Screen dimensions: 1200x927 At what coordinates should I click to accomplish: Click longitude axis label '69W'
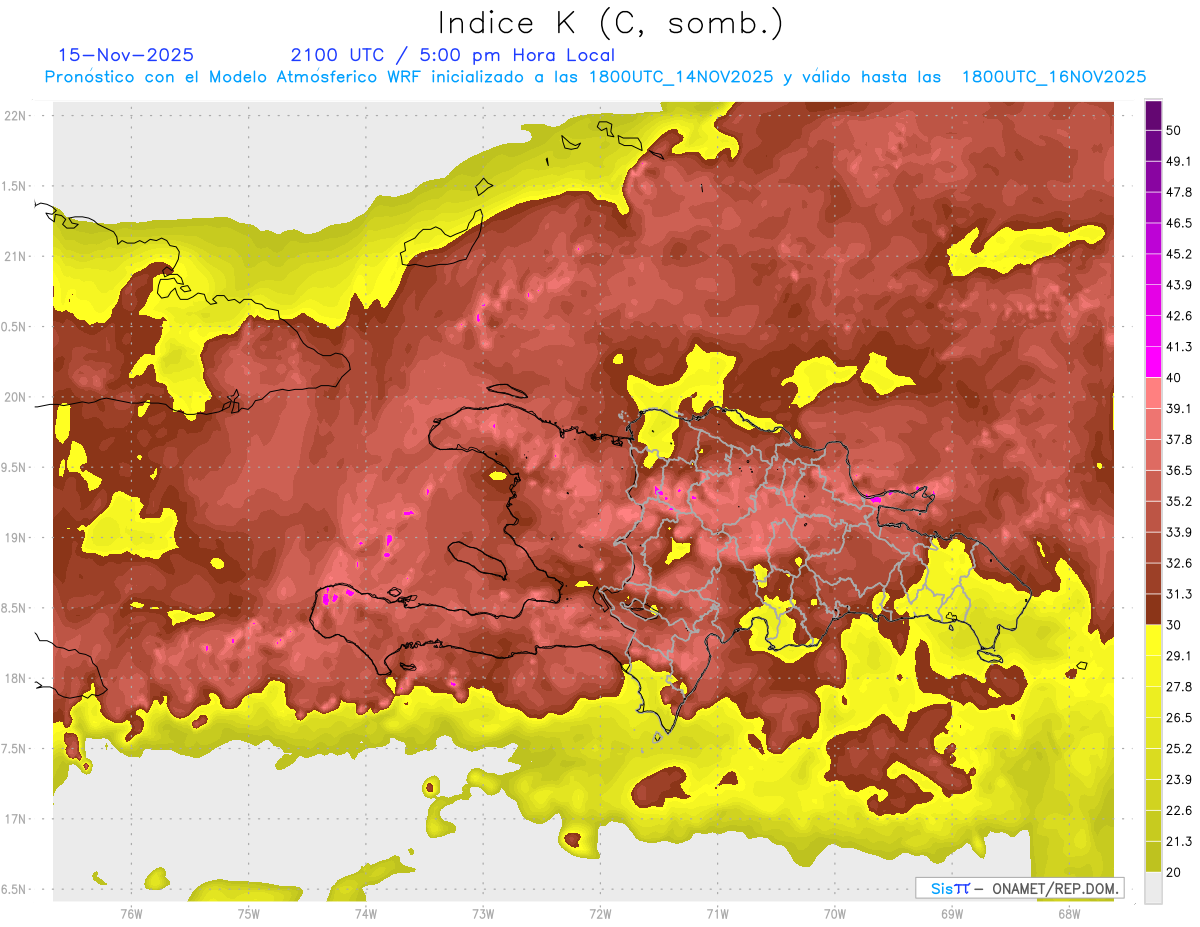coord(951,913)
